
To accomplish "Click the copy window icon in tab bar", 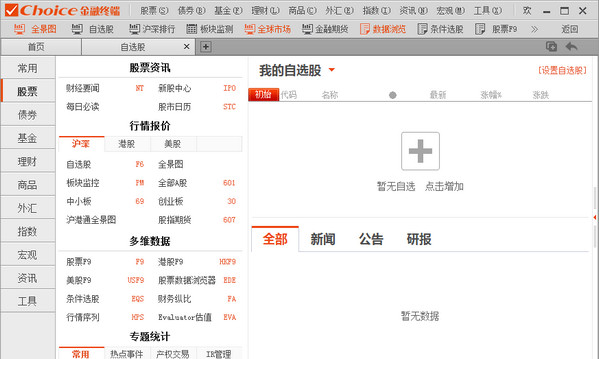I will click(551, 47).
